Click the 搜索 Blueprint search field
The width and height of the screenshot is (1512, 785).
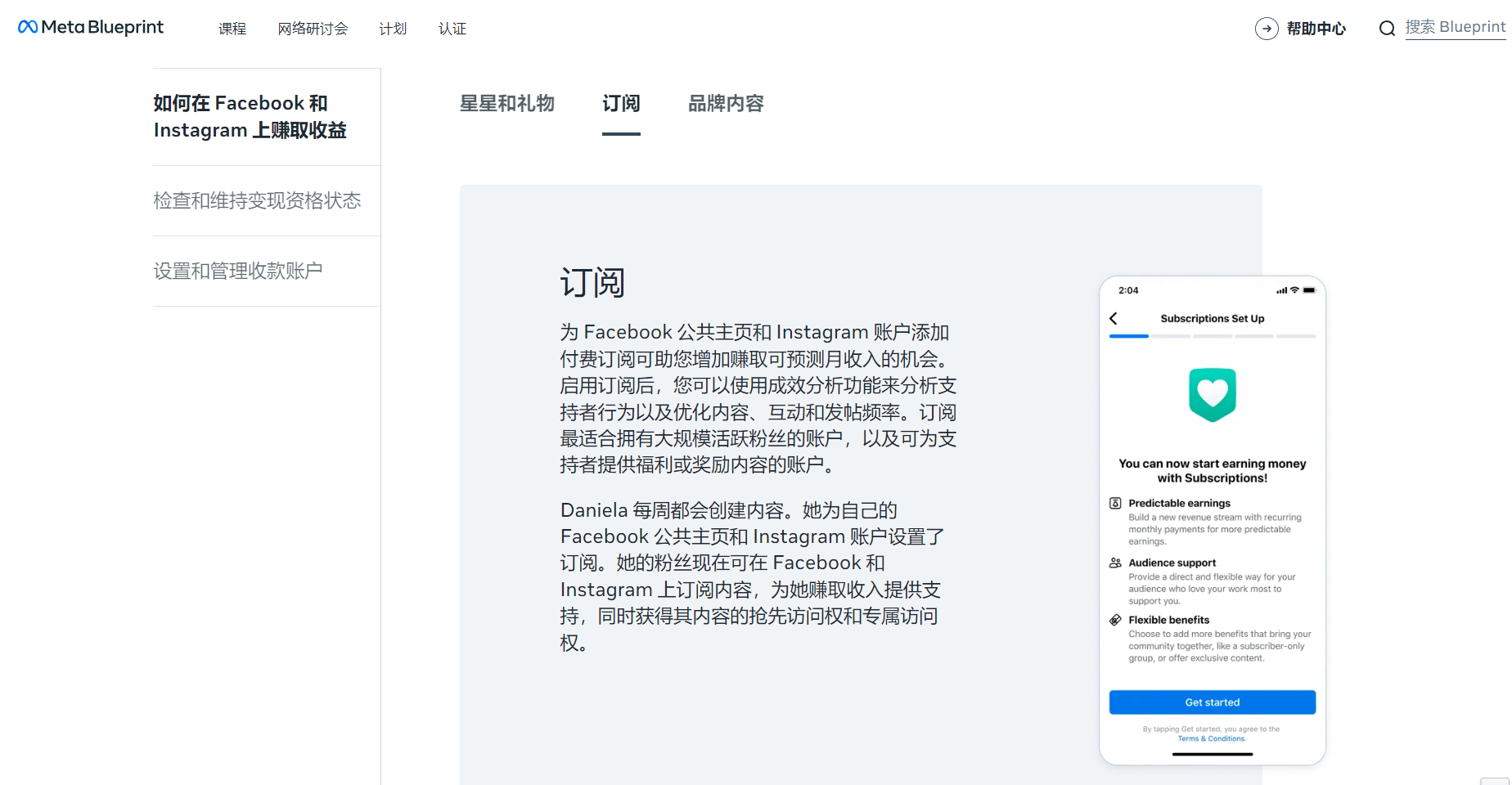(1456, 26)
